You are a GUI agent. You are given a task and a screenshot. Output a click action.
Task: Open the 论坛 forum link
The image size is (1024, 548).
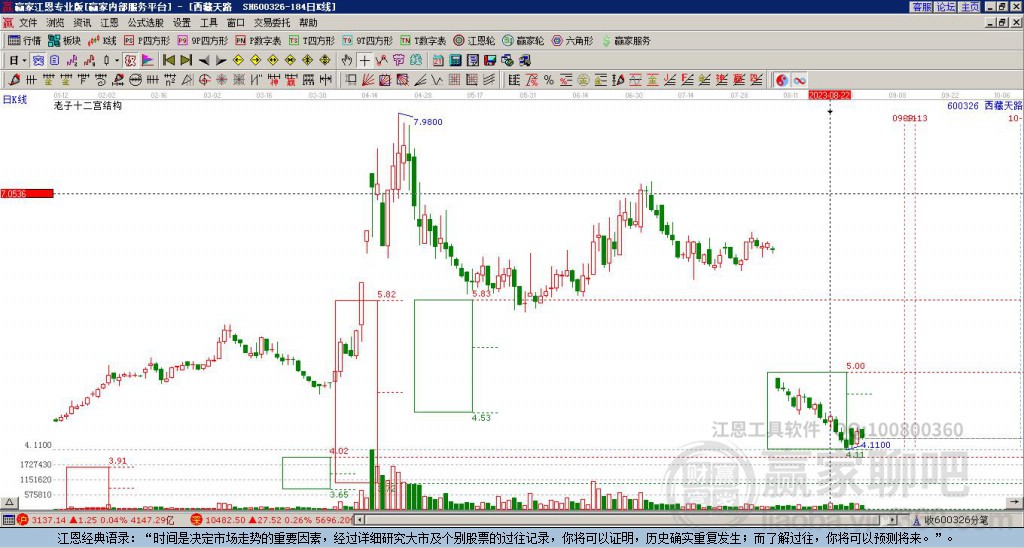click(x=946, y=7)
